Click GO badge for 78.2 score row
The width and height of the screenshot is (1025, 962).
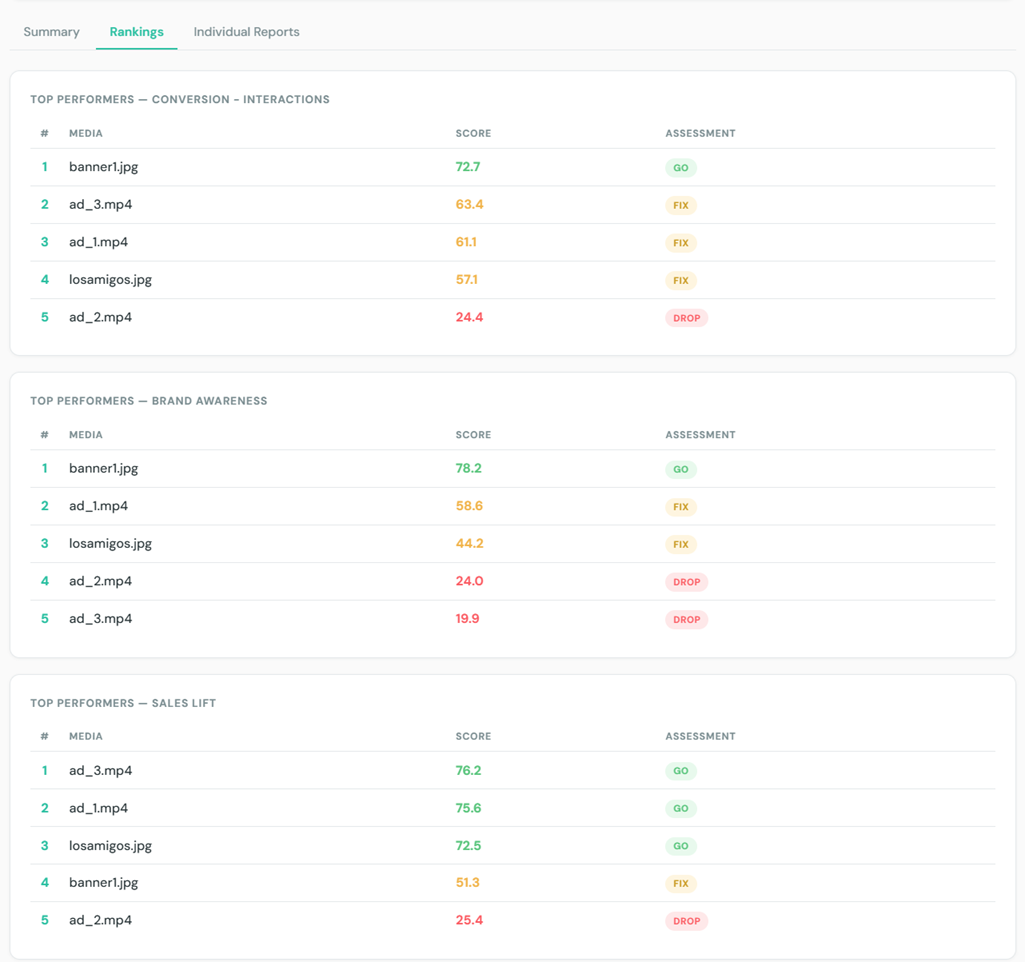pos(681,469)
